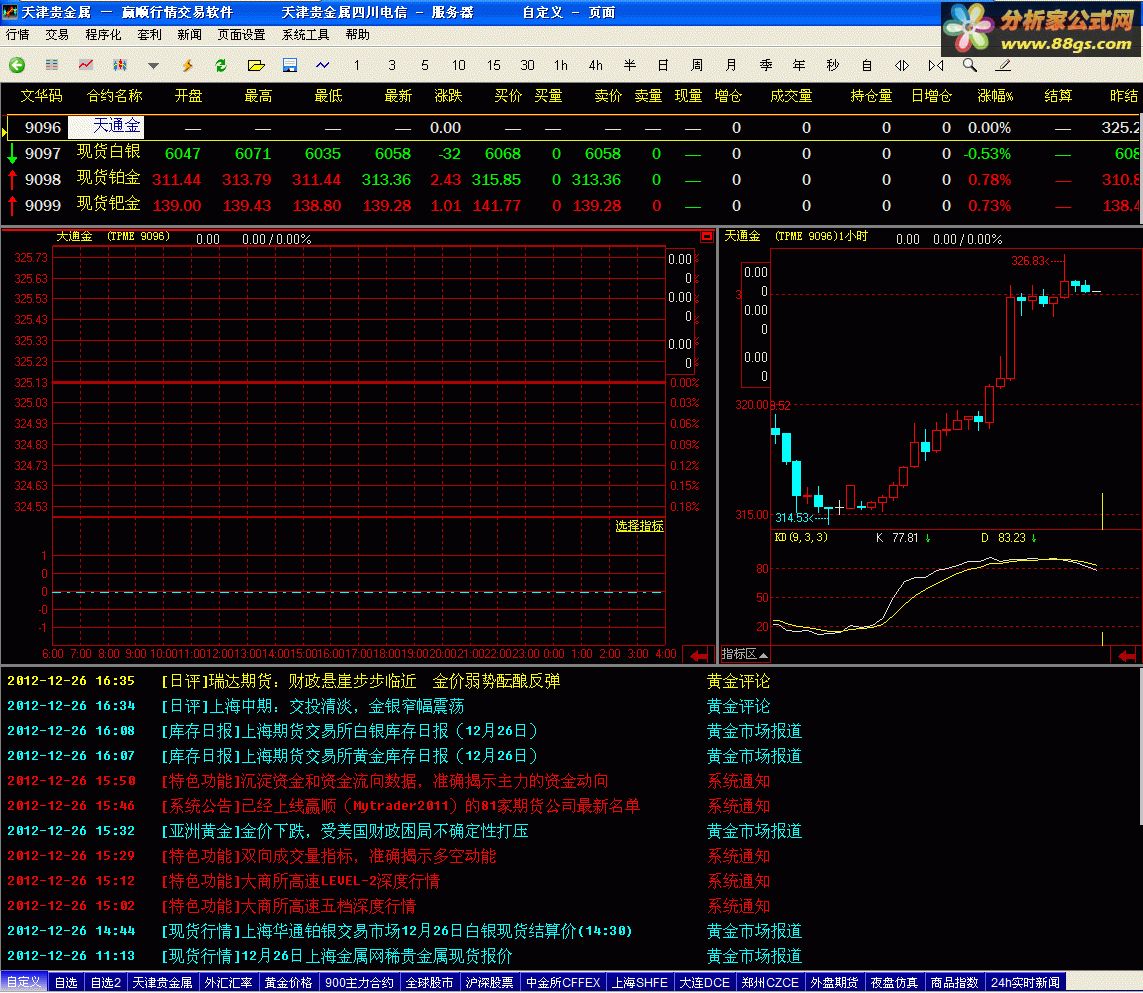This screenshot has height=993, width=1143.
Task: Open news 上海期货交易所白银库存日报
Action: click(349, 731)
